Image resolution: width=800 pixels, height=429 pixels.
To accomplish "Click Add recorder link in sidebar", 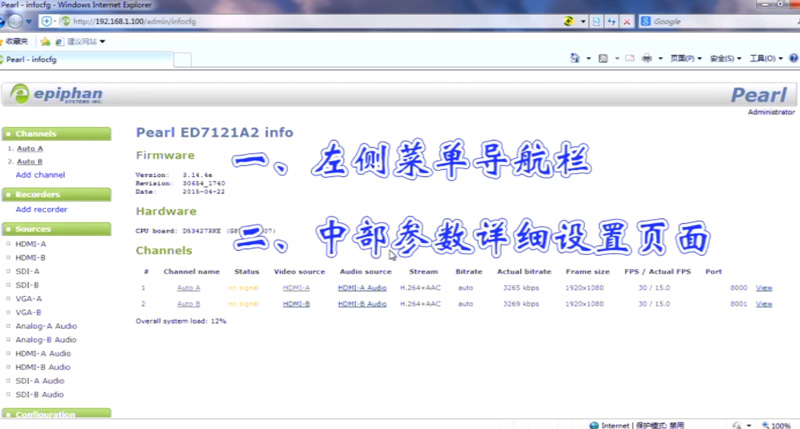I will 41,209.
